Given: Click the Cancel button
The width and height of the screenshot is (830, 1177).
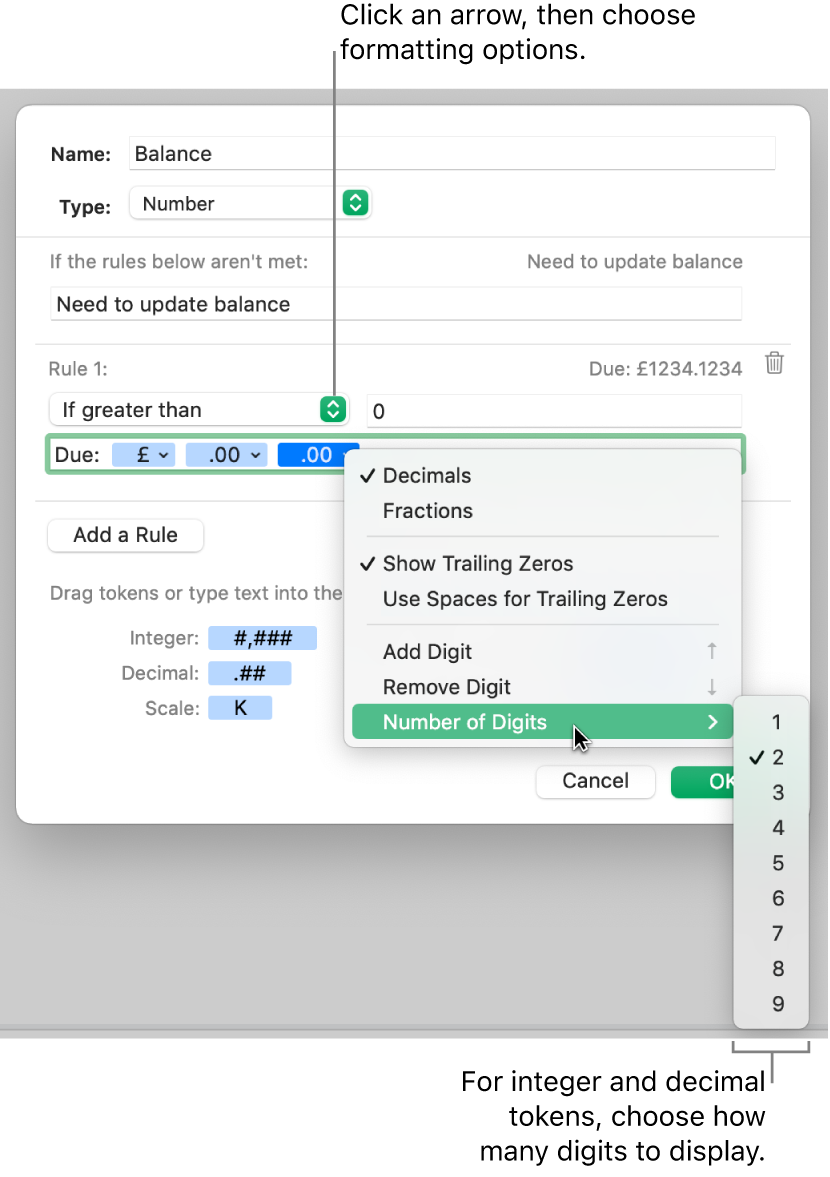Looking at the screenshot, I should point(595,781).
